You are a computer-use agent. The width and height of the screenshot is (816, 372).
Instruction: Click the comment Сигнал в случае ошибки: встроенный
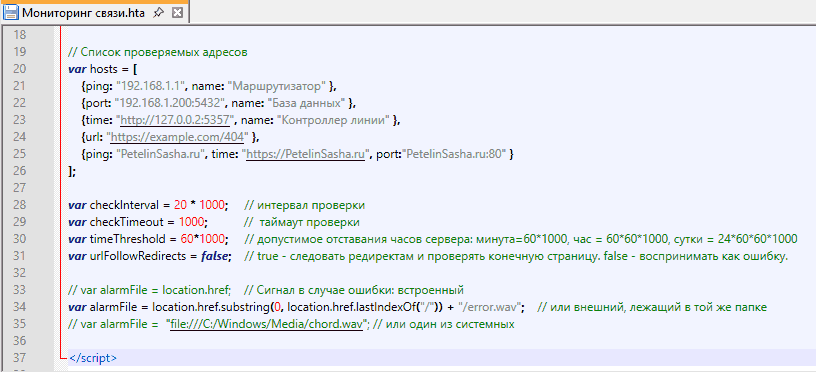point(354,290)
